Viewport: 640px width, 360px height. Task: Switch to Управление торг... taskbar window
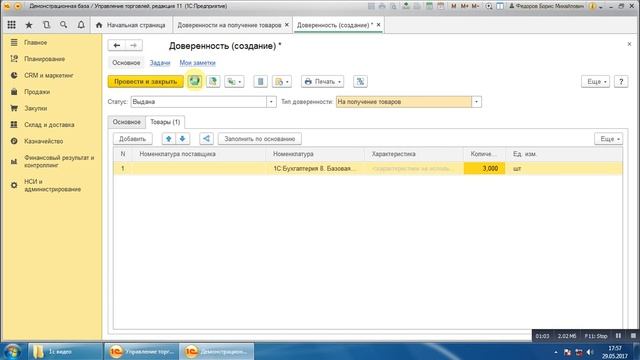tap(141, 351)
